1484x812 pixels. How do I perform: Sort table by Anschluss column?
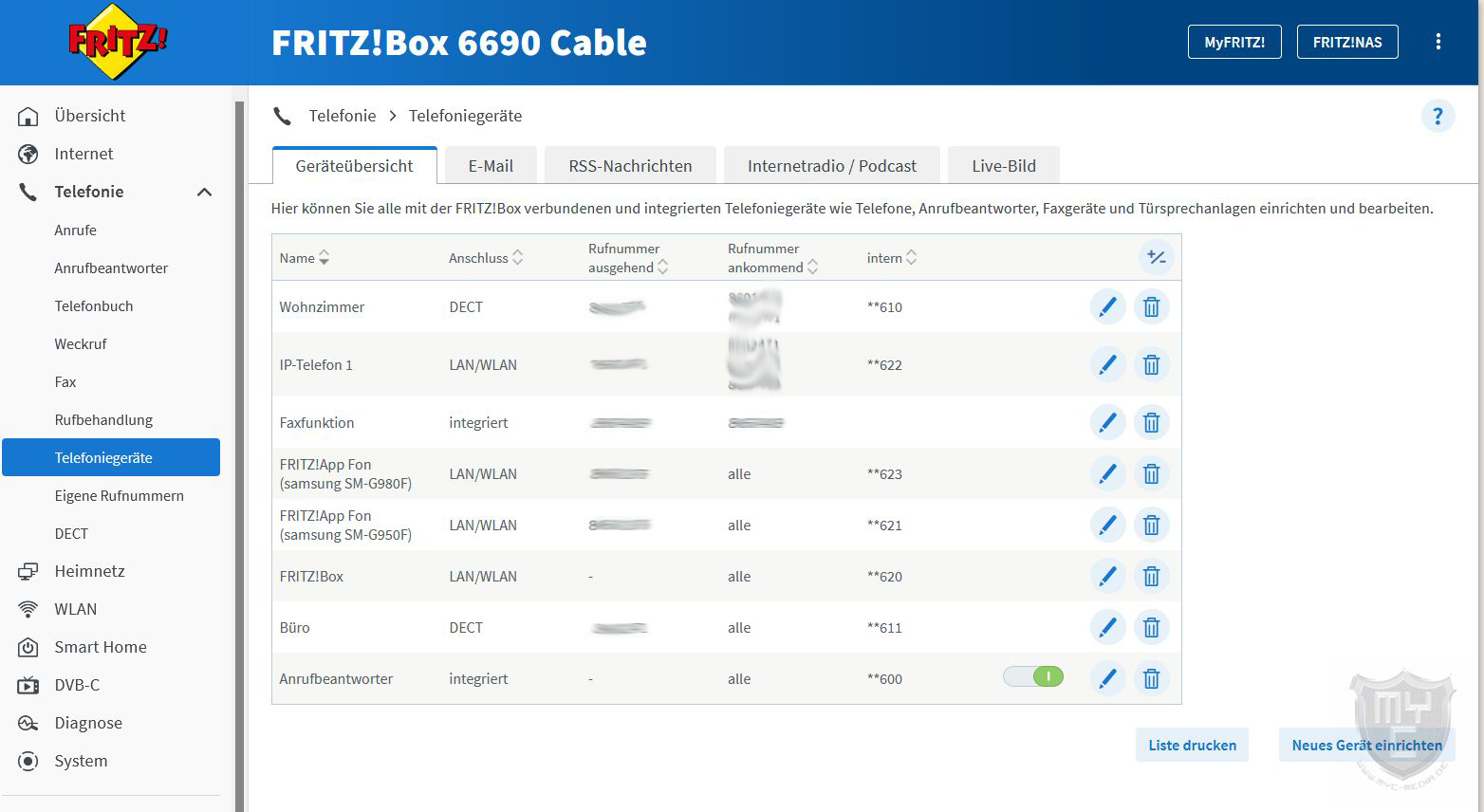tap(486, 258)
